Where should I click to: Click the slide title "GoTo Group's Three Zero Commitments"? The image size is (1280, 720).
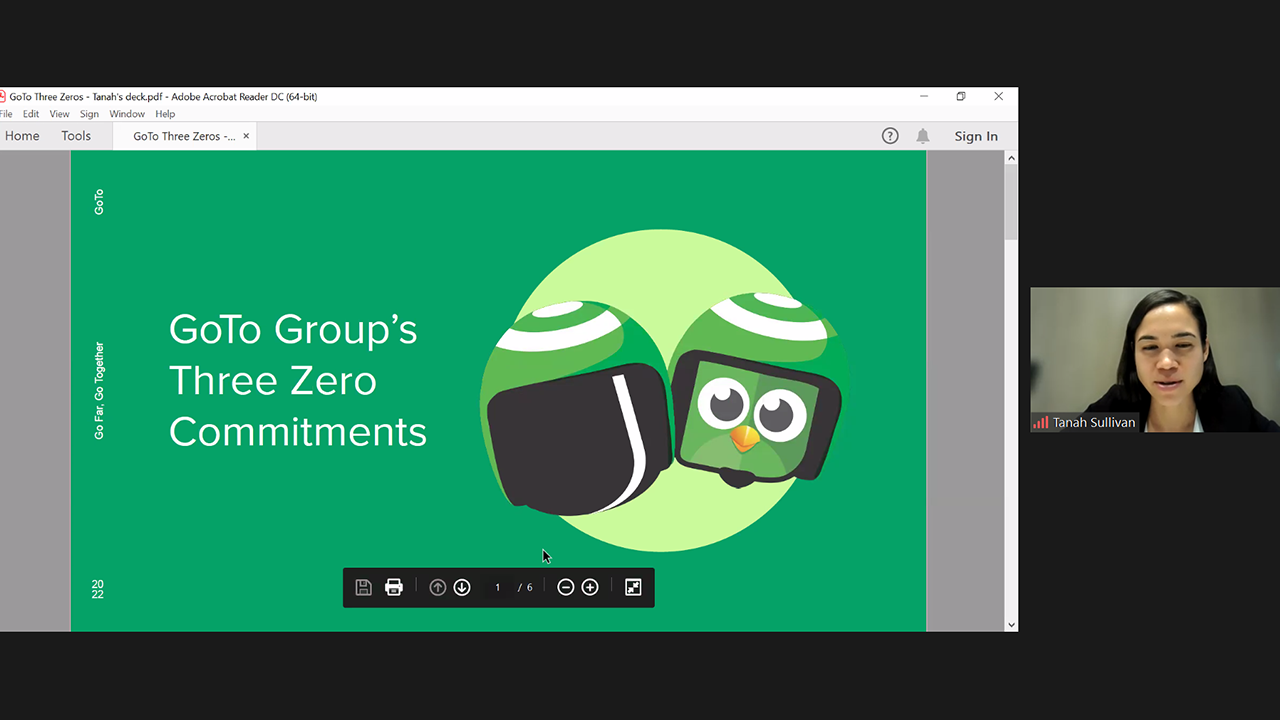pyautogui.click(x=298, y=380)
